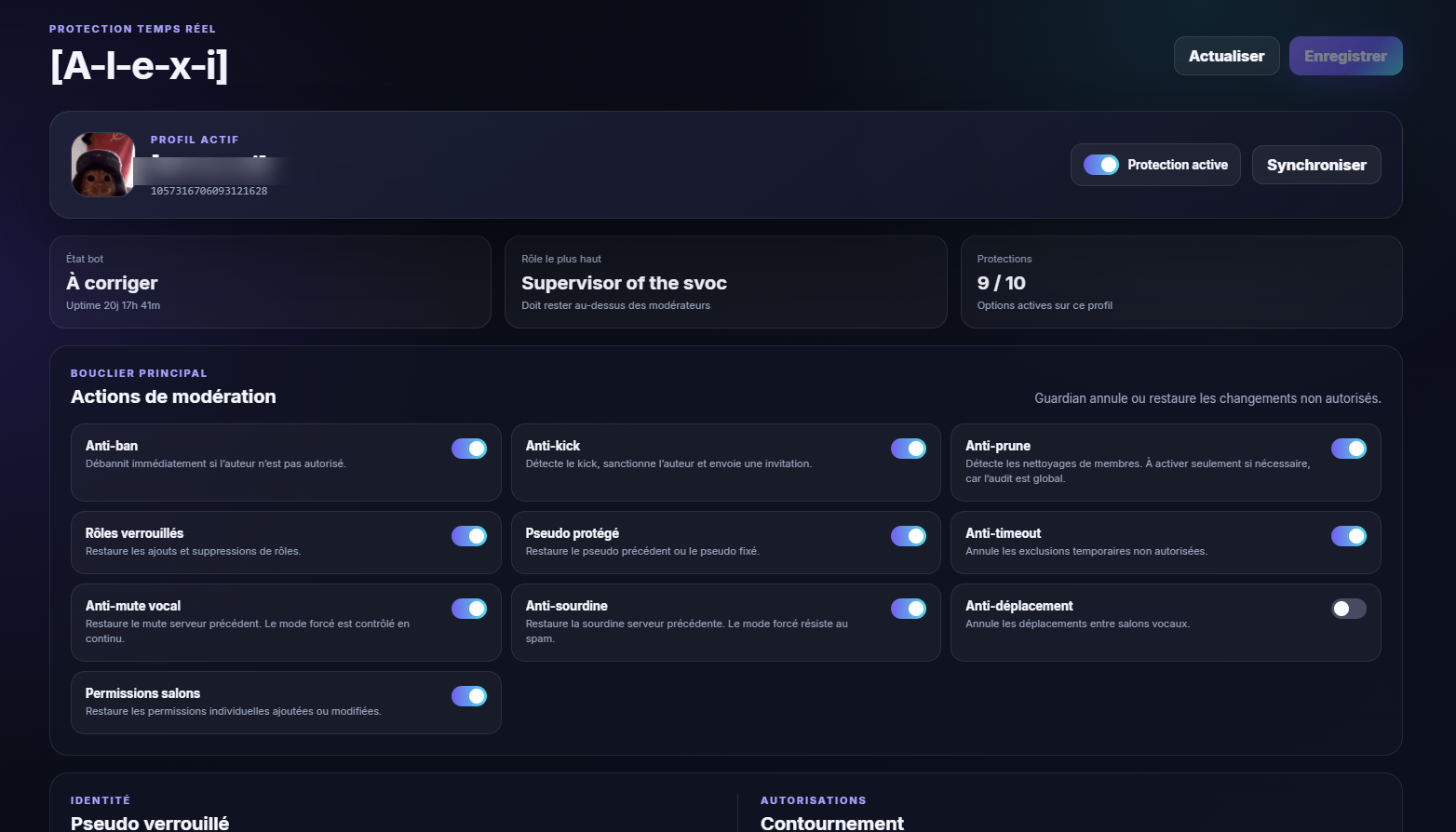Click the Synchroniser button
The image size is (1456, 832).
click(1316, 165)
